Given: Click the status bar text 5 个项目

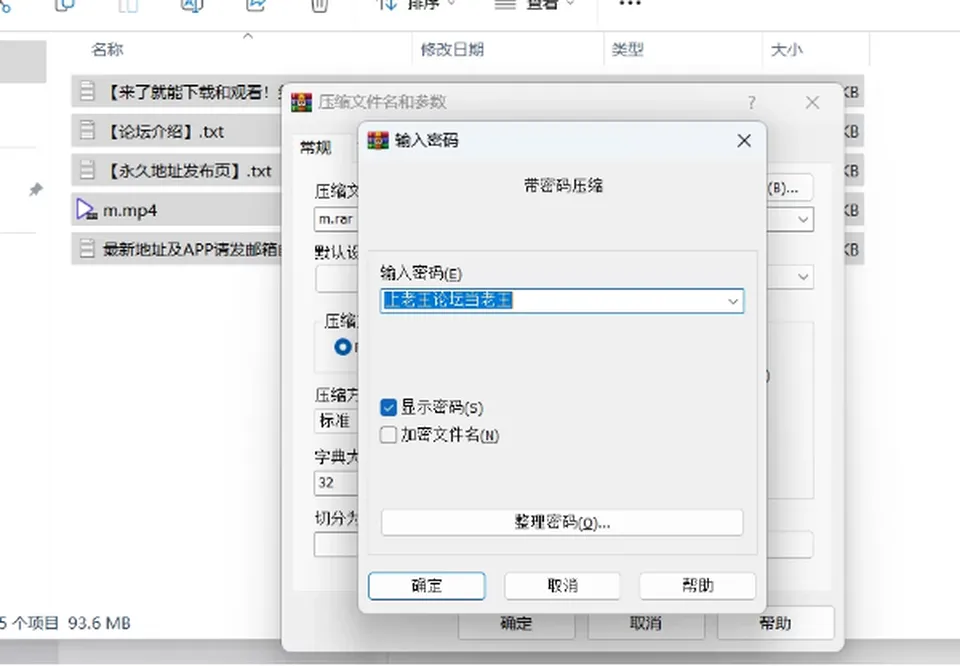Looking at the screenshot, I should pos(29,623).
